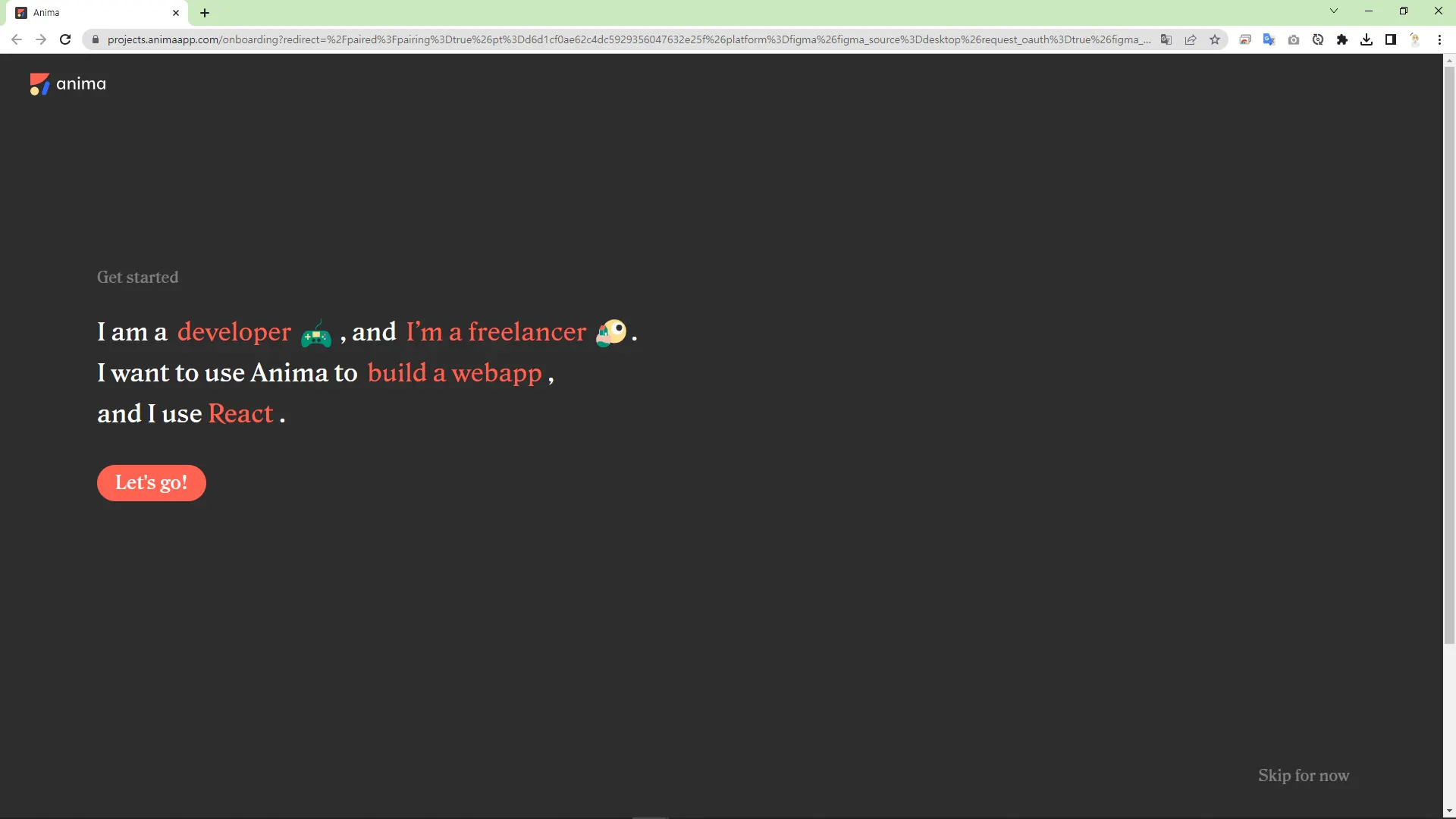Open the browser Downloads icon
Image resolution: width=1456 pixels, height=819 pixels.
[x=1367, y=39]
